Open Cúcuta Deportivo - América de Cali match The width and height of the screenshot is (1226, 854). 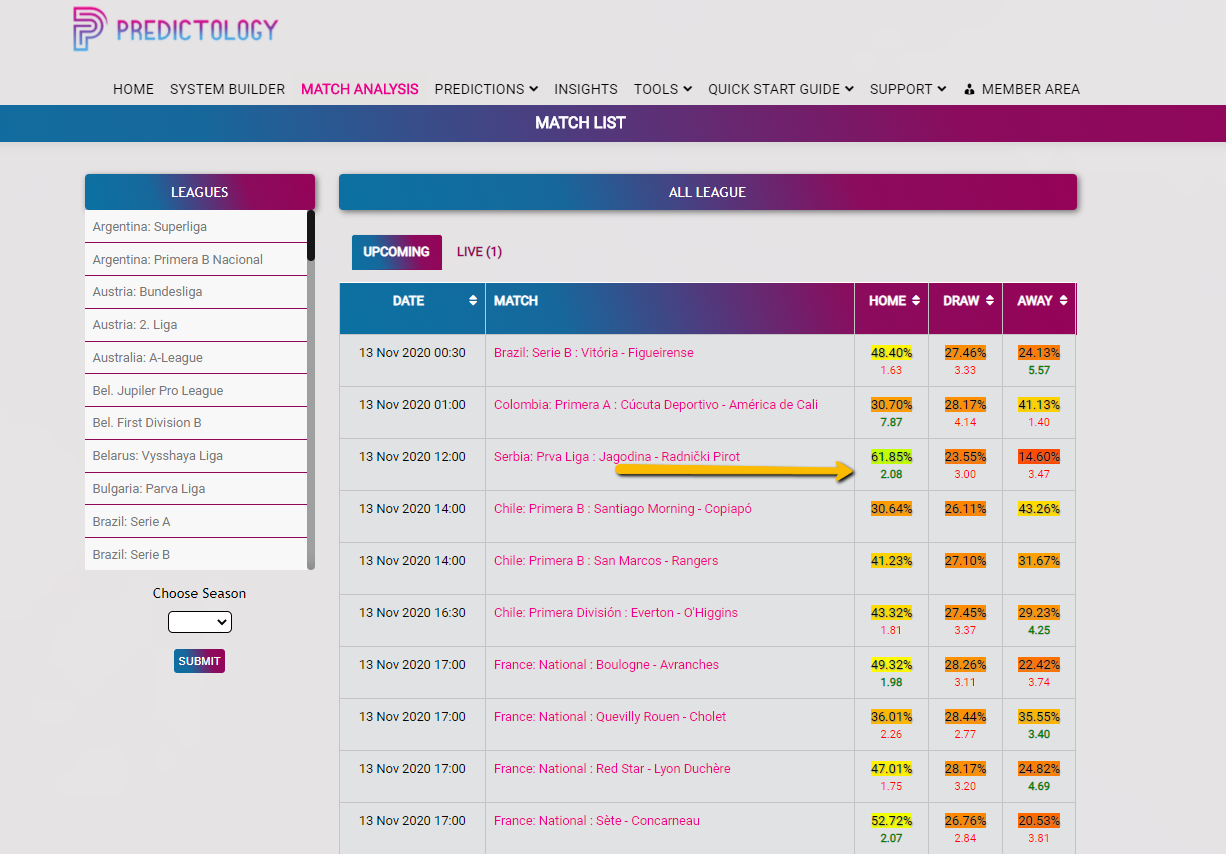tap(656, 405)
